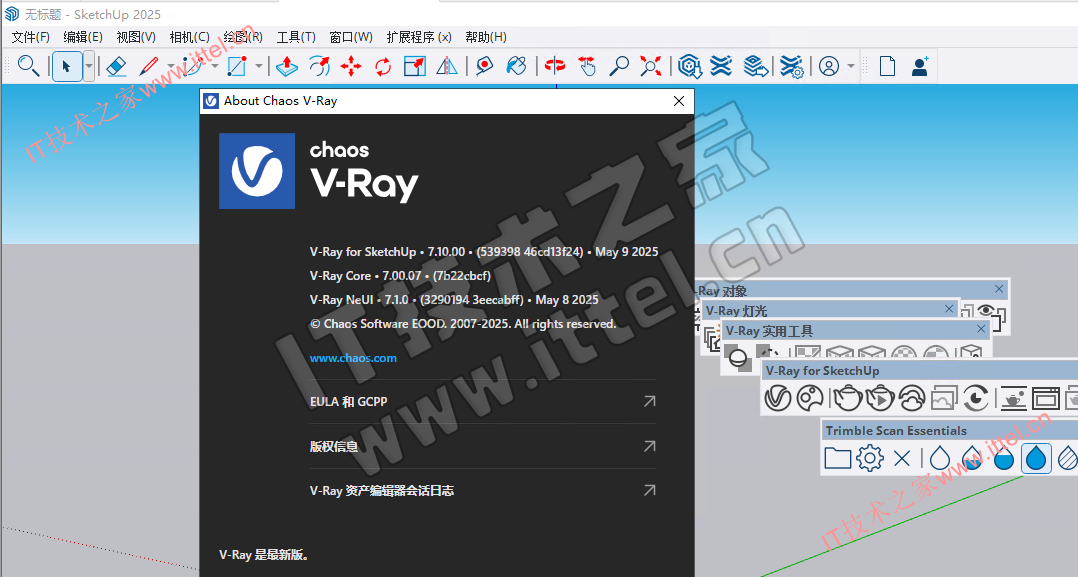The height and width of the screenshot is (577, 1078).
Task: Select the arrow Select tool
Action: pos(67,67)
